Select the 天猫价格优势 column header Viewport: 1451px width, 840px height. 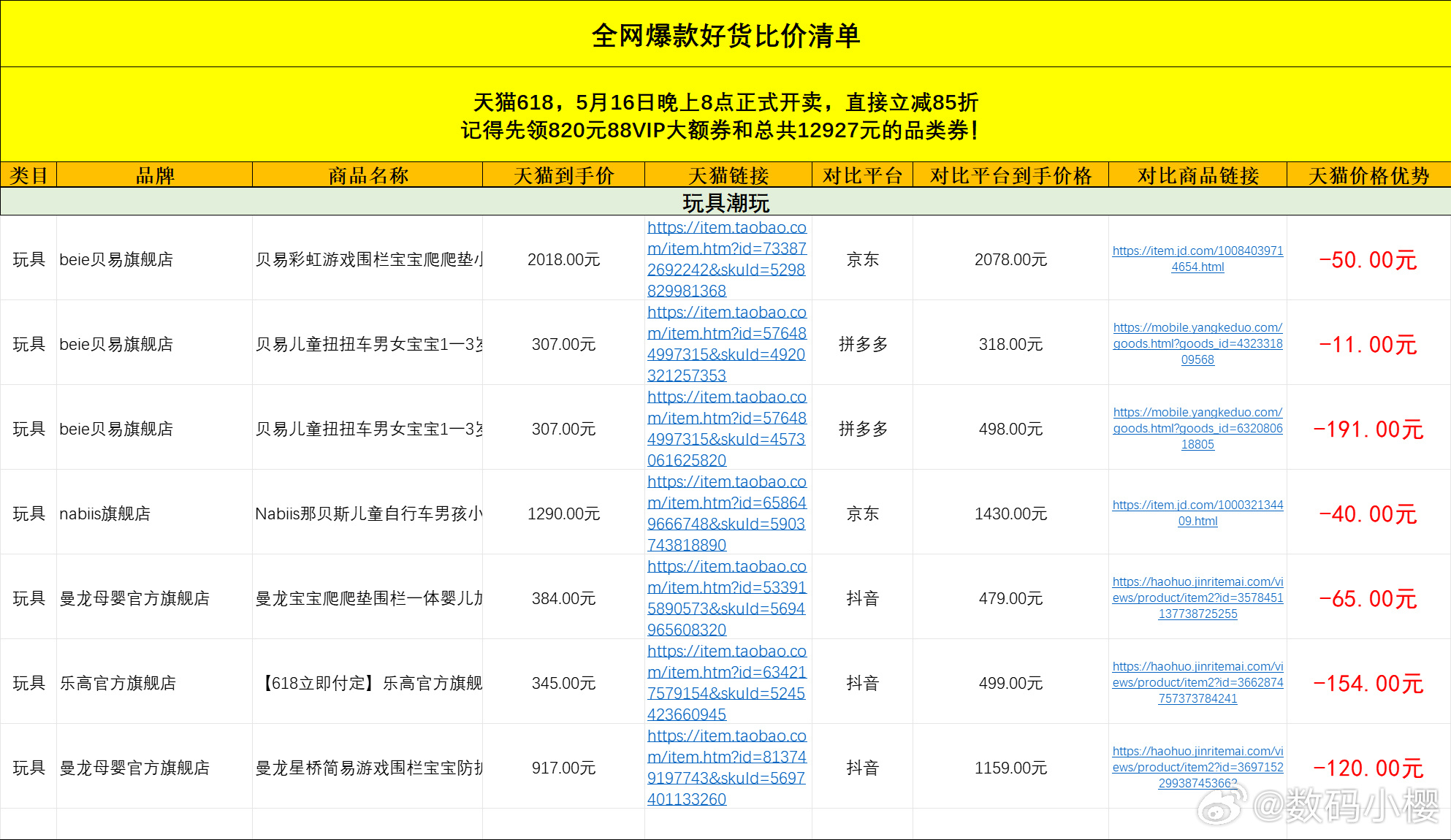coord(1369,175)
